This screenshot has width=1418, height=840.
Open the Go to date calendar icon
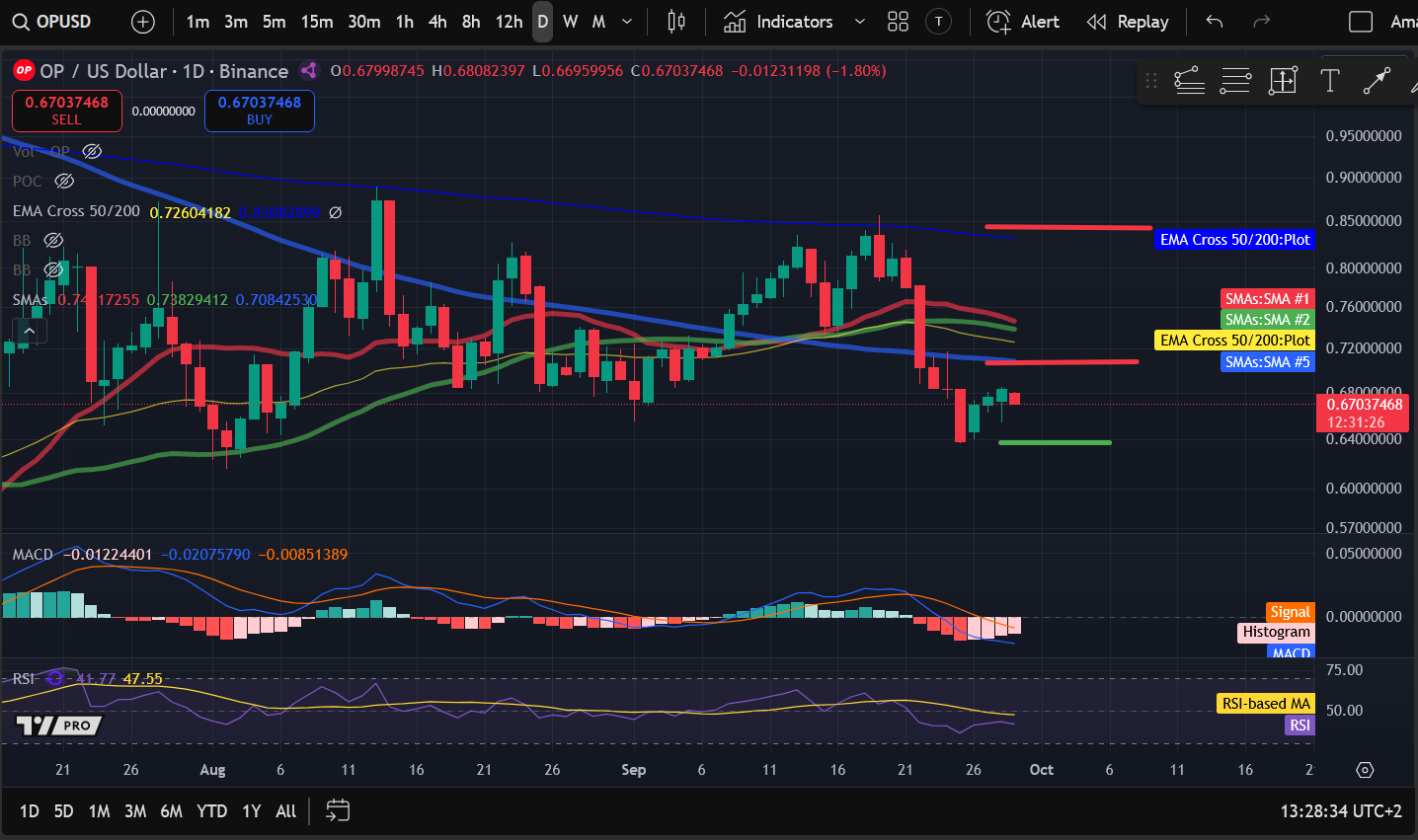pos(338,811)
